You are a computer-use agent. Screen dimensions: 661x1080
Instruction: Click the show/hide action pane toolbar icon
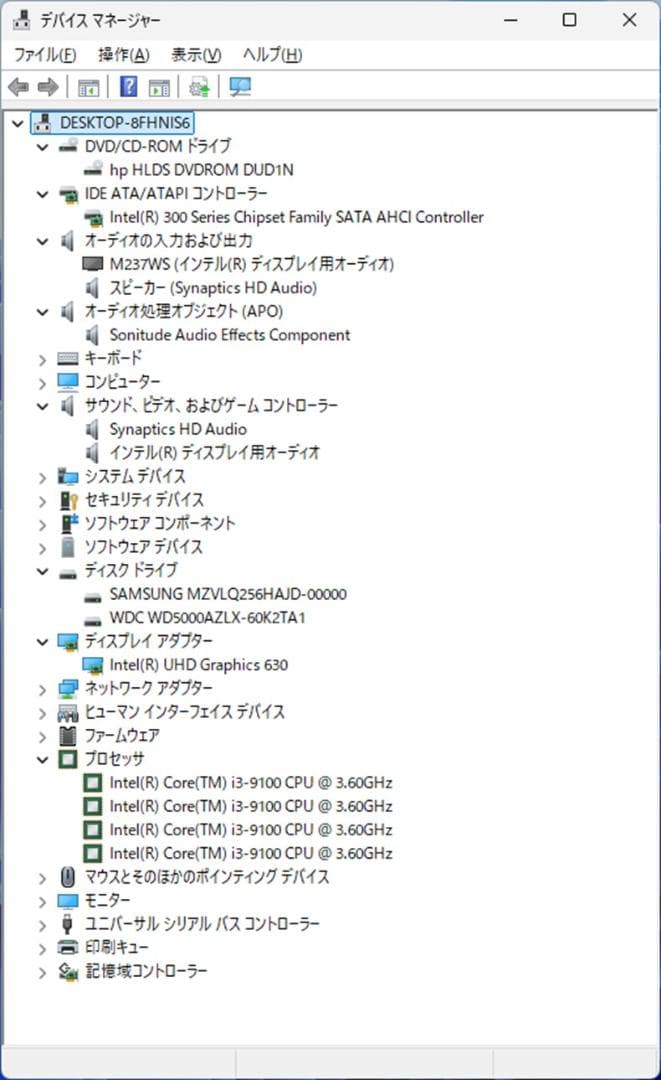pos(160,87)
